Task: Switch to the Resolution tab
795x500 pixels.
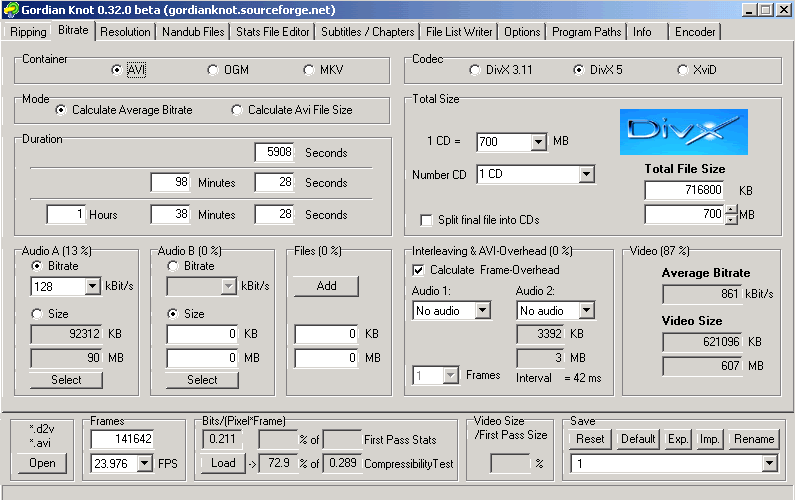Action: point(125,32)
